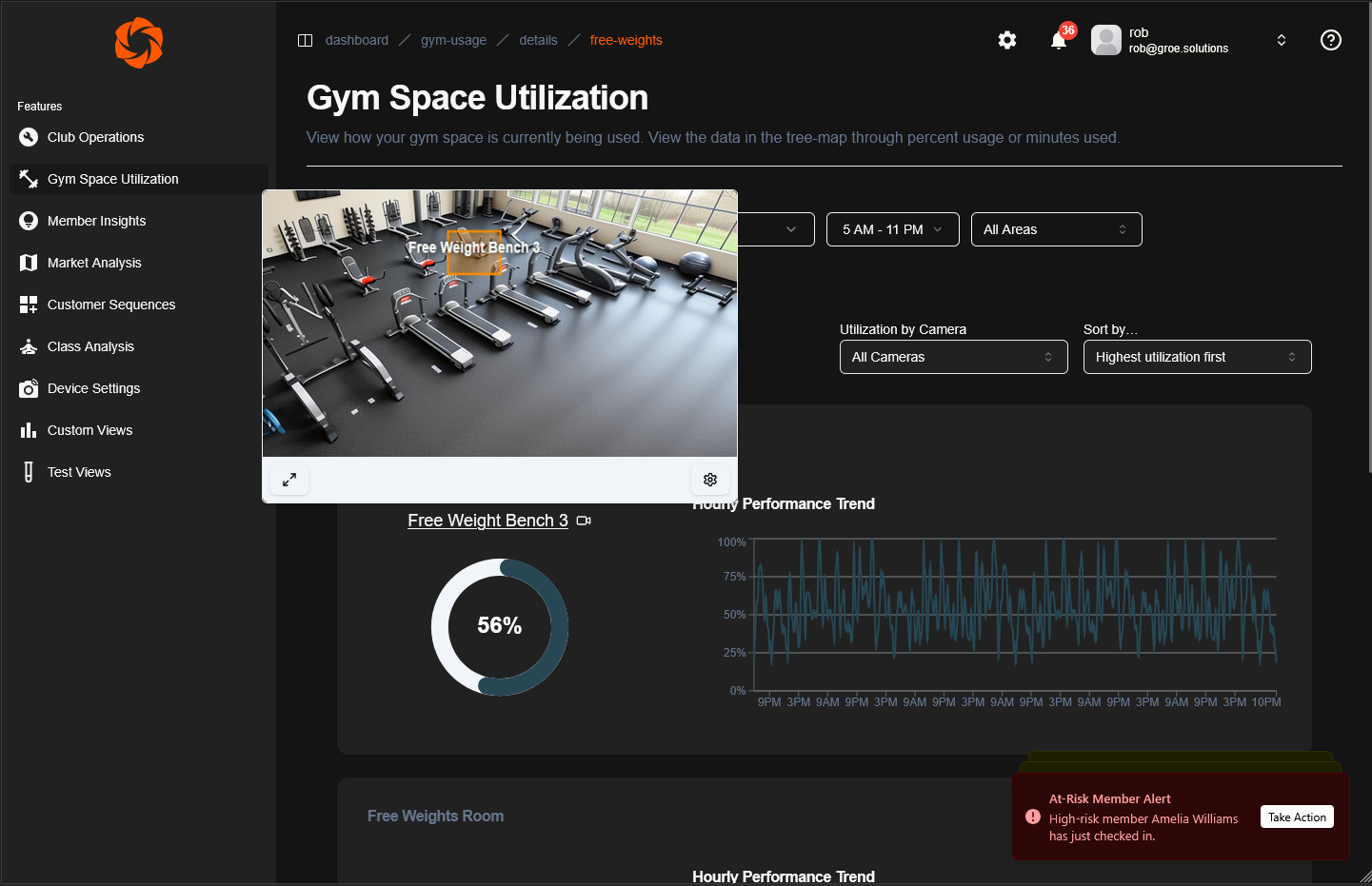Open the partially hidden dropdown beside time range
1372x886 pixels.
[776, 229]
